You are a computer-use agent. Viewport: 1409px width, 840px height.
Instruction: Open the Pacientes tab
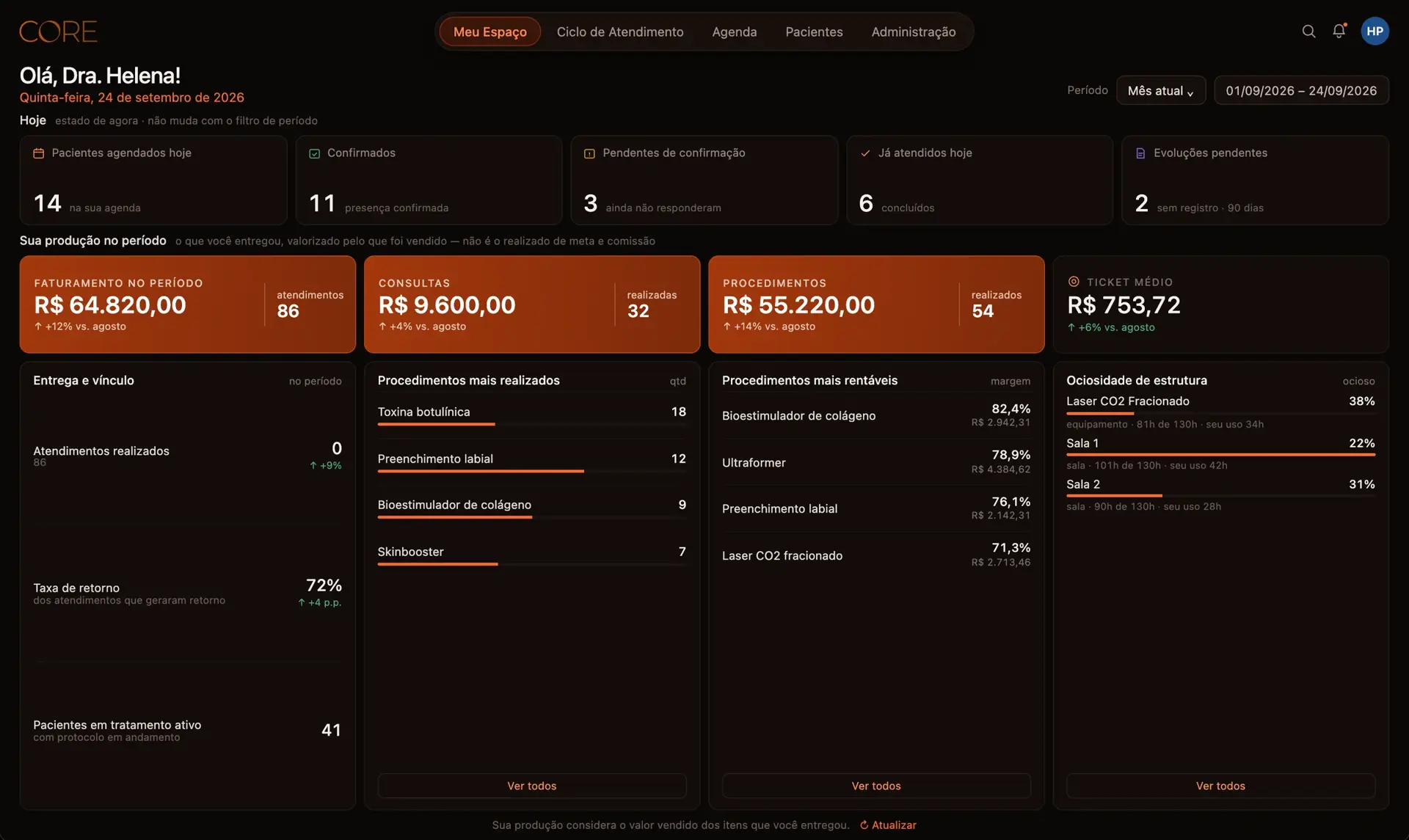tap(814, 32)
